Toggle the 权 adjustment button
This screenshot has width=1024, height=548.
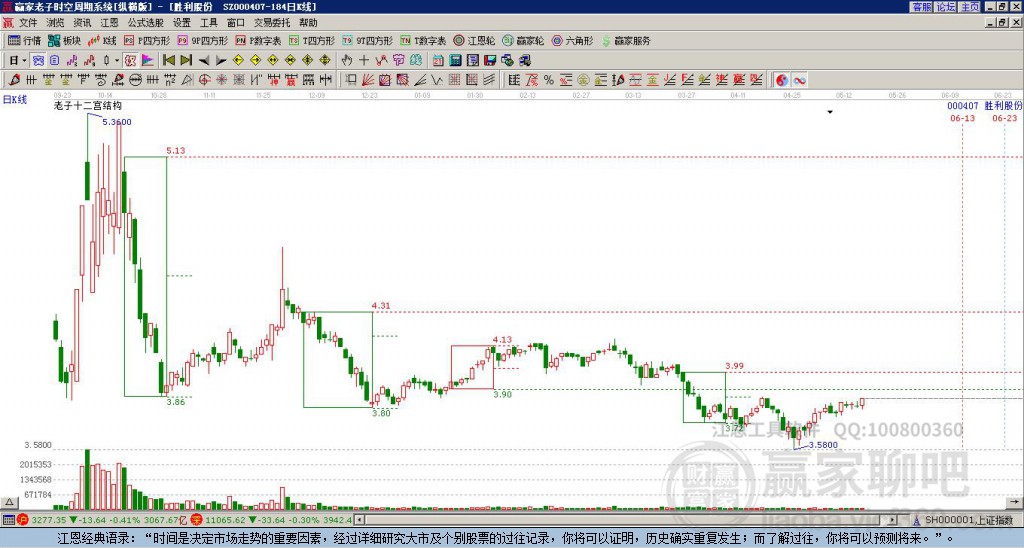pyautogui.click(x=130, y=61)
